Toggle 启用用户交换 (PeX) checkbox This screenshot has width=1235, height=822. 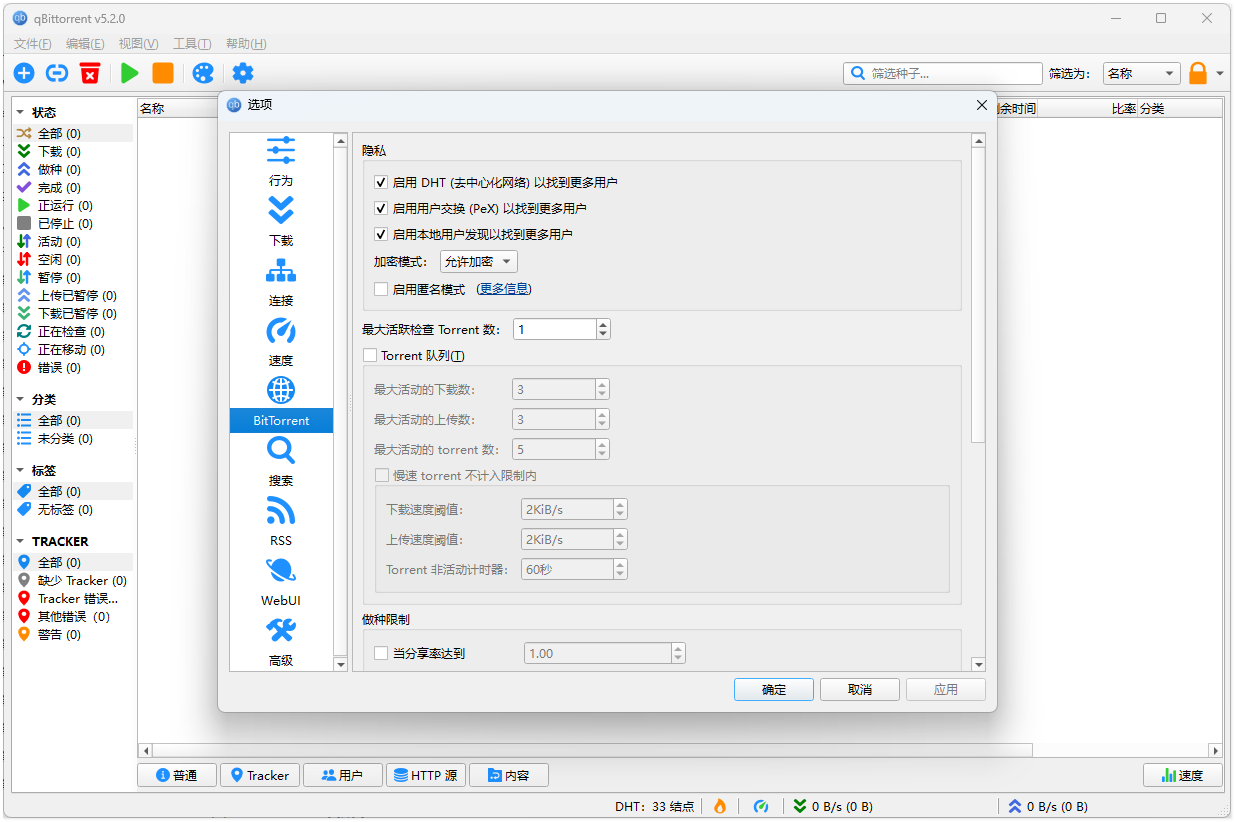tap(381, 208)
